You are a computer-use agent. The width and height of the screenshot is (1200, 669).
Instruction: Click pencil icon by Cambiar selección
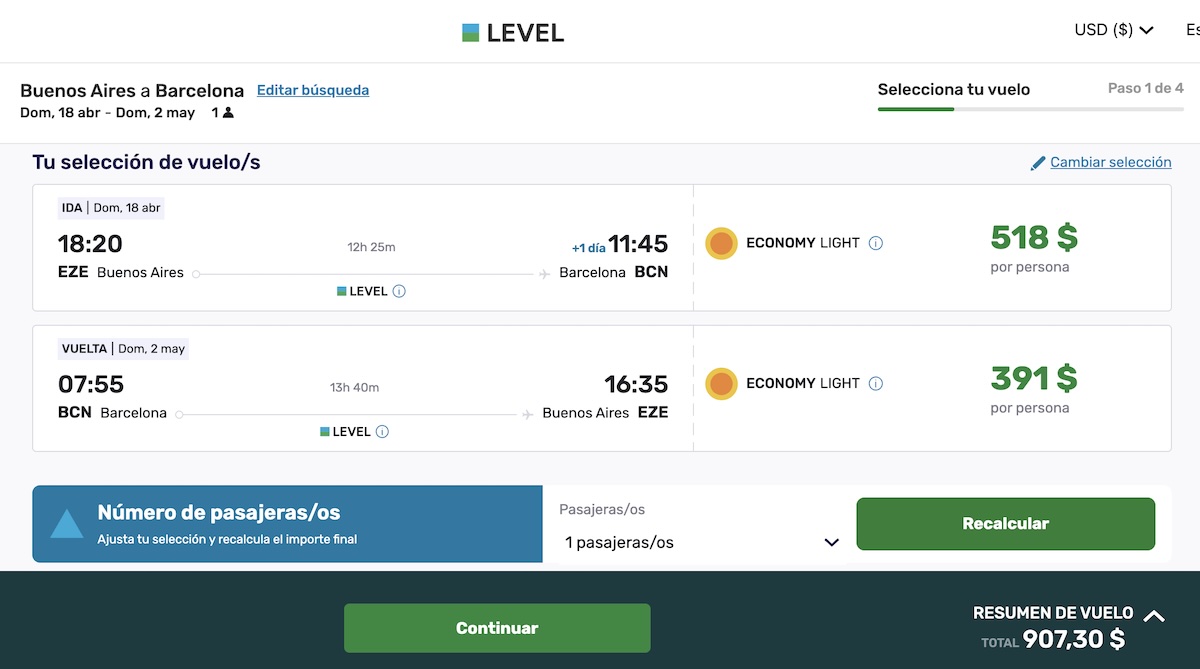[1038, 163]
